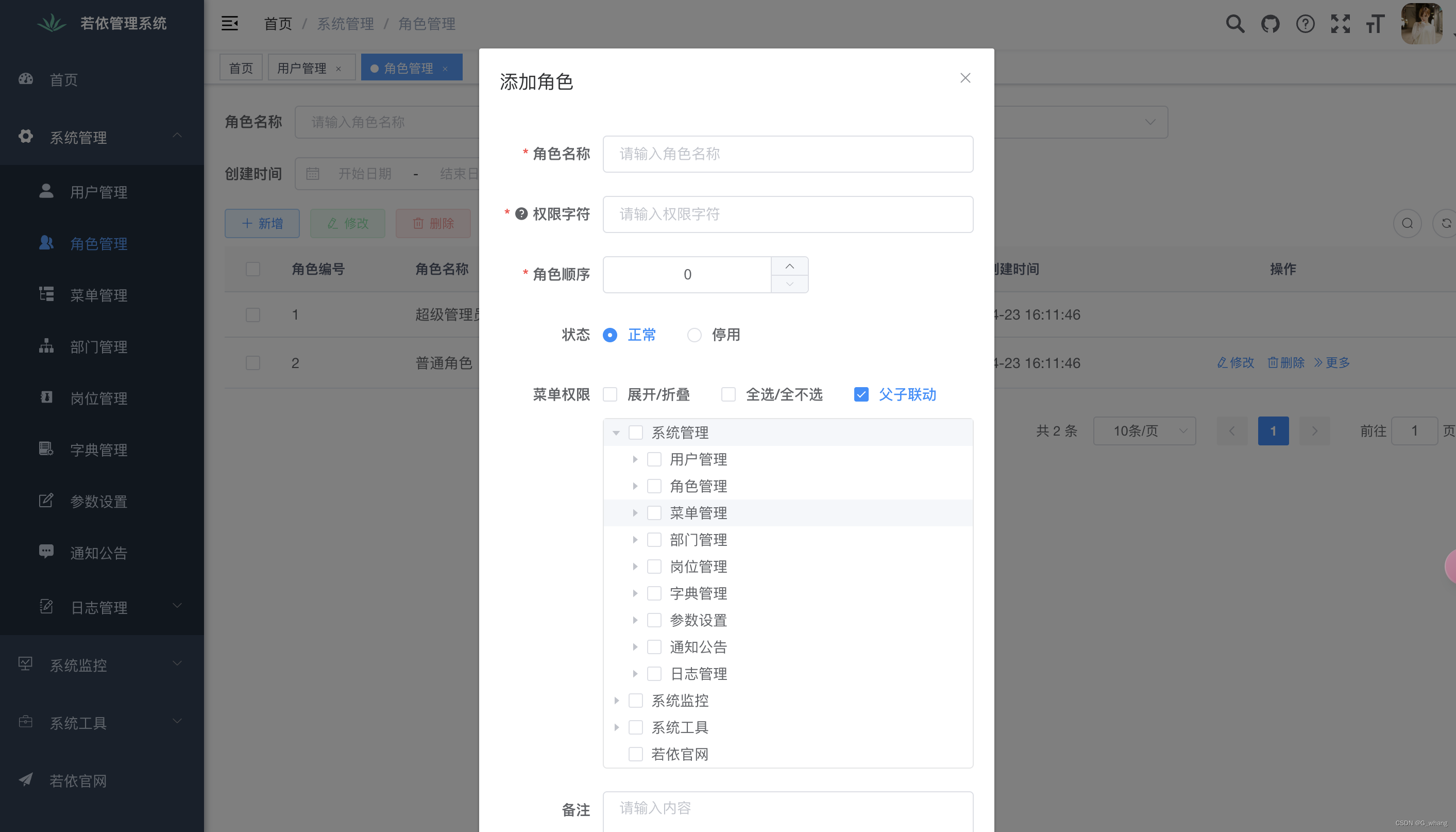Open the font size setting icon

click(1375, 23)
